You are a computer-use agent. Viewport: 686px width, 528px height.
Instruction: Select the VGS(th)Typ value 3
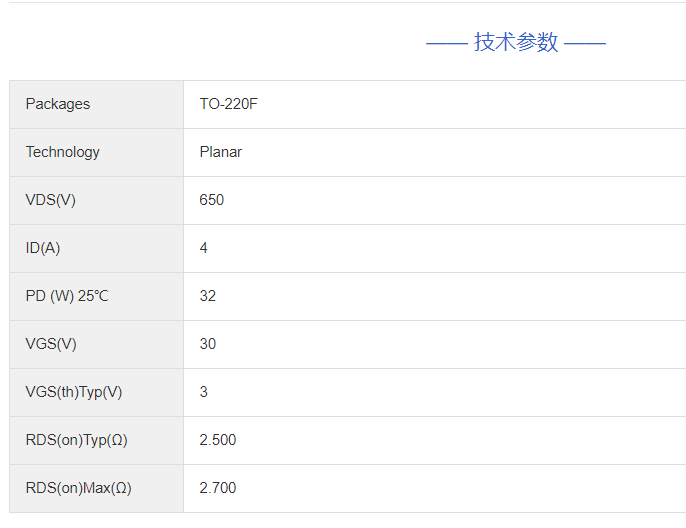point(203,392)
